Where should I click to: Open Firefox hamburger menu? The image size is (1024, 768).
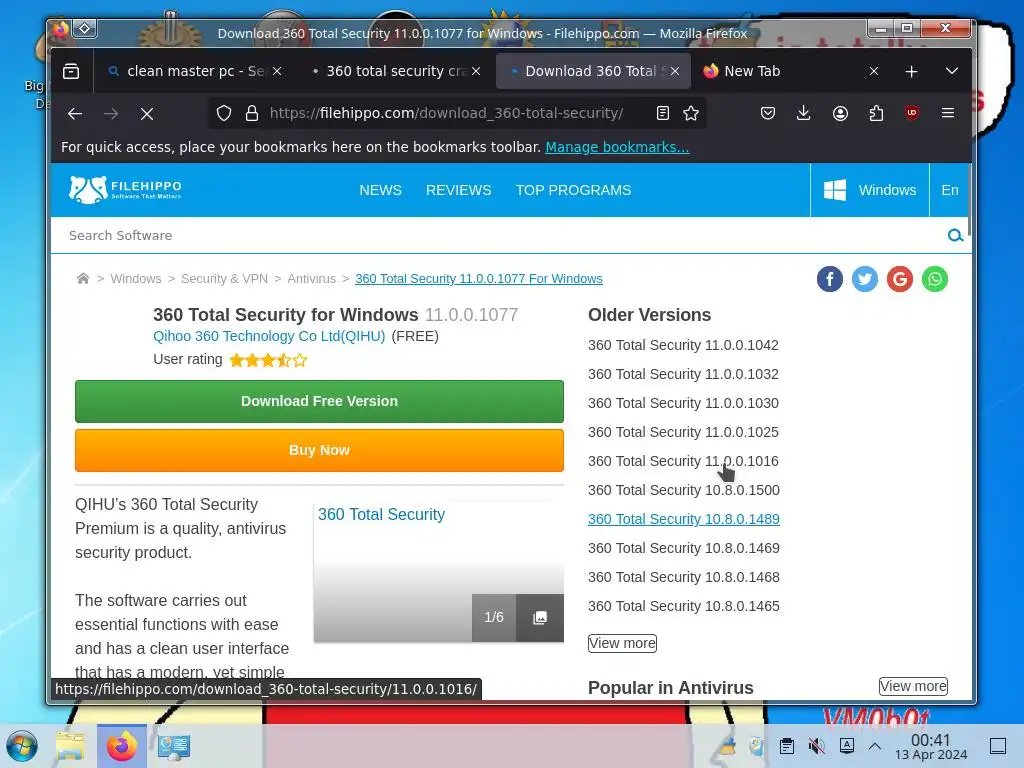point(948,113)
